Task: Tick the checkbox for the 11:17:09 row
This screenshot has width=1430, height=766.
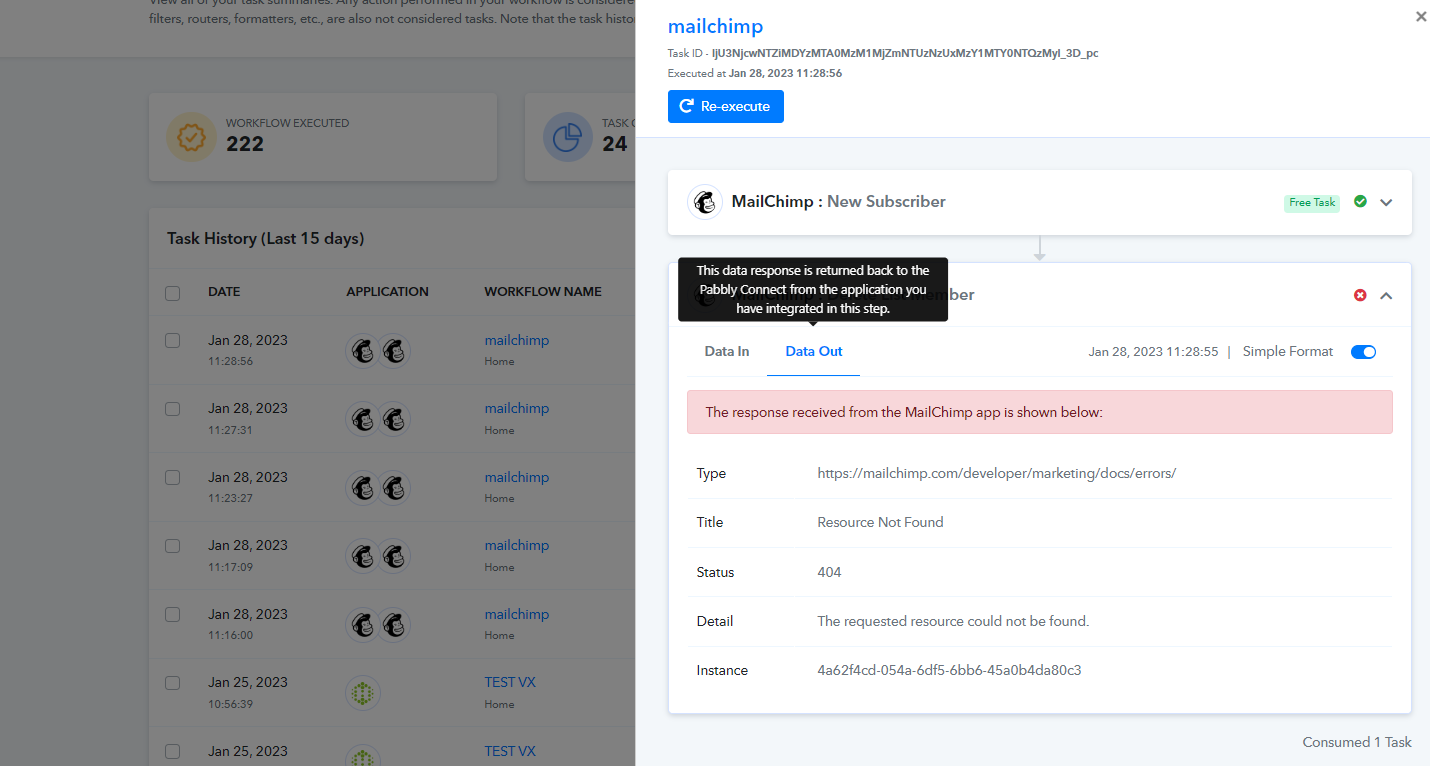Action: (173, 545)
